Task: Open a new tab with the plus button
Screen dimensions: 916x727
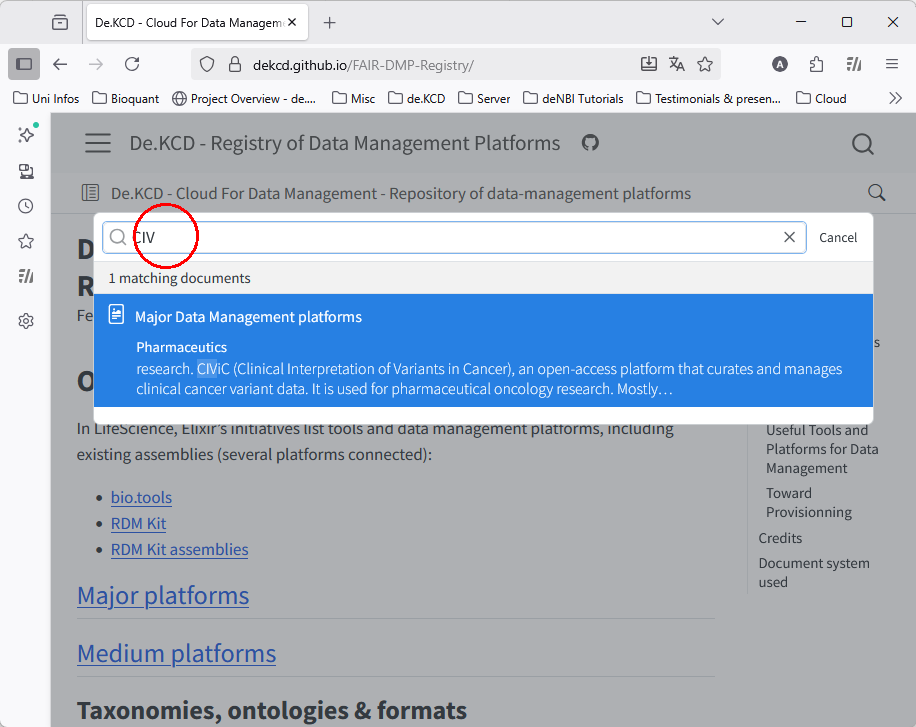Action: coord(330,22)
